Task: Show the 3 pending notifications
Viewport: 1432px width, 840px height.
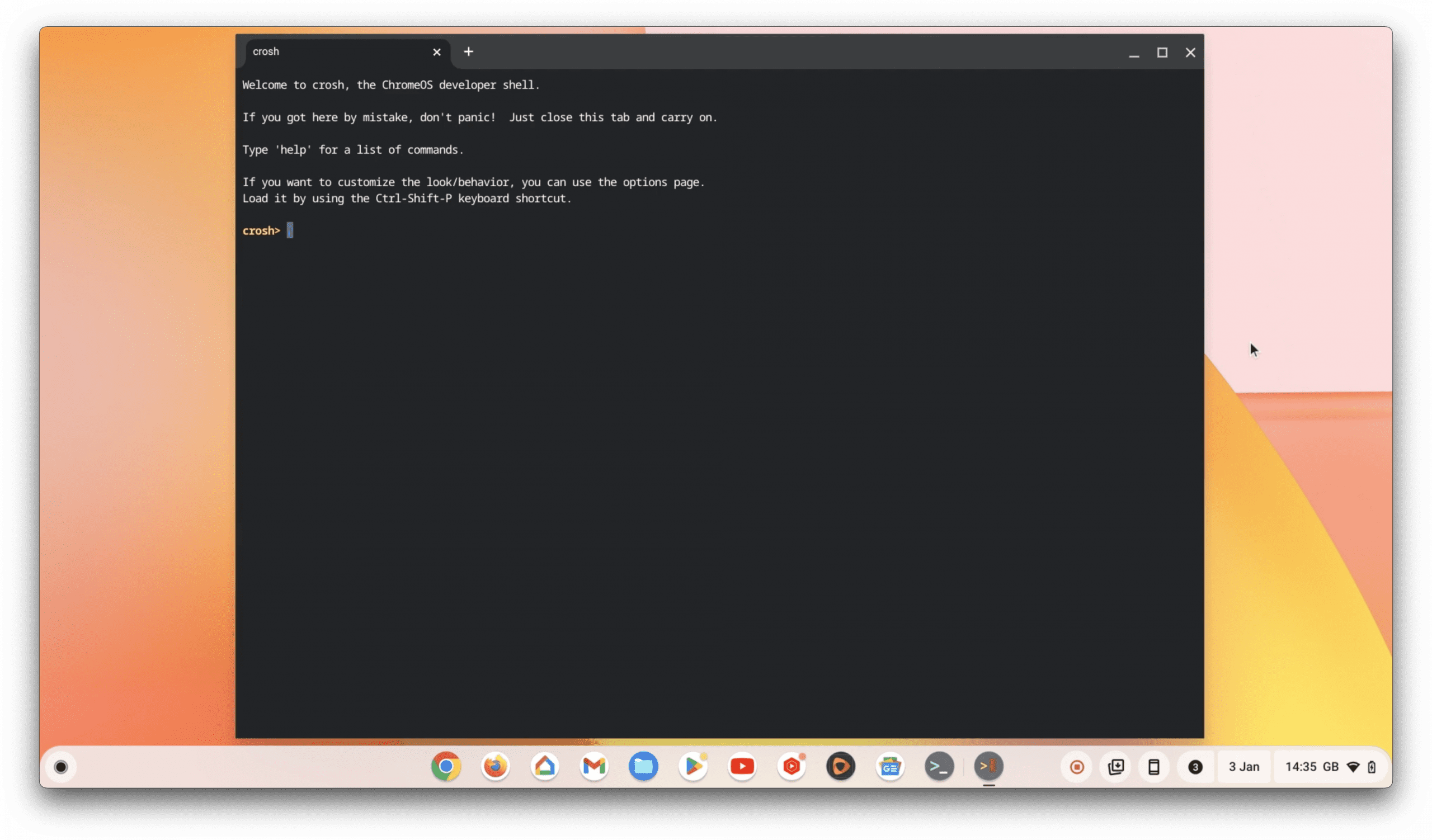Action: click(x=1195, y=767)
